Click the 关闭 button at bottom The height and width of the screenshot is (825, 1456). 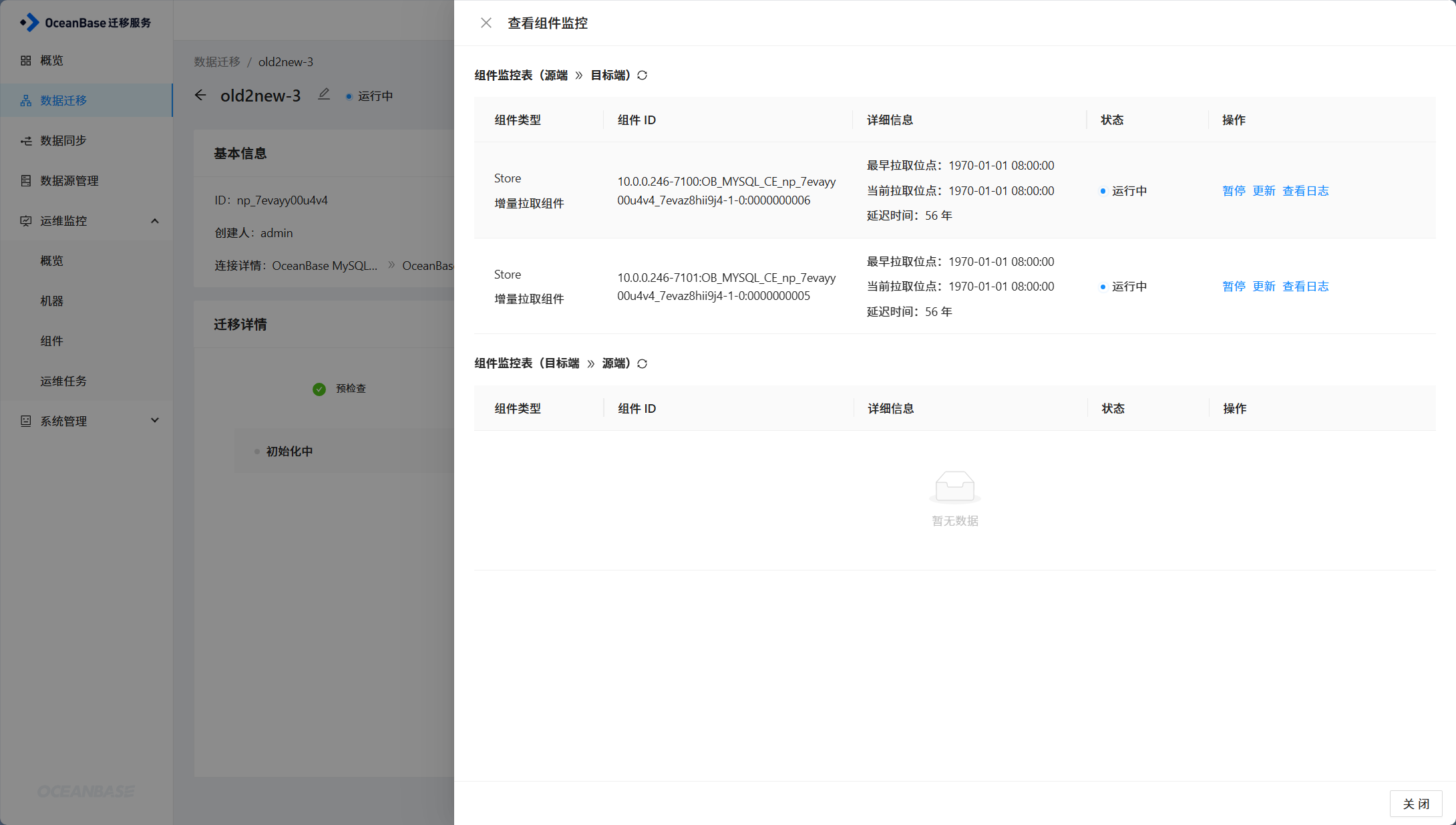pos(1415,804)
